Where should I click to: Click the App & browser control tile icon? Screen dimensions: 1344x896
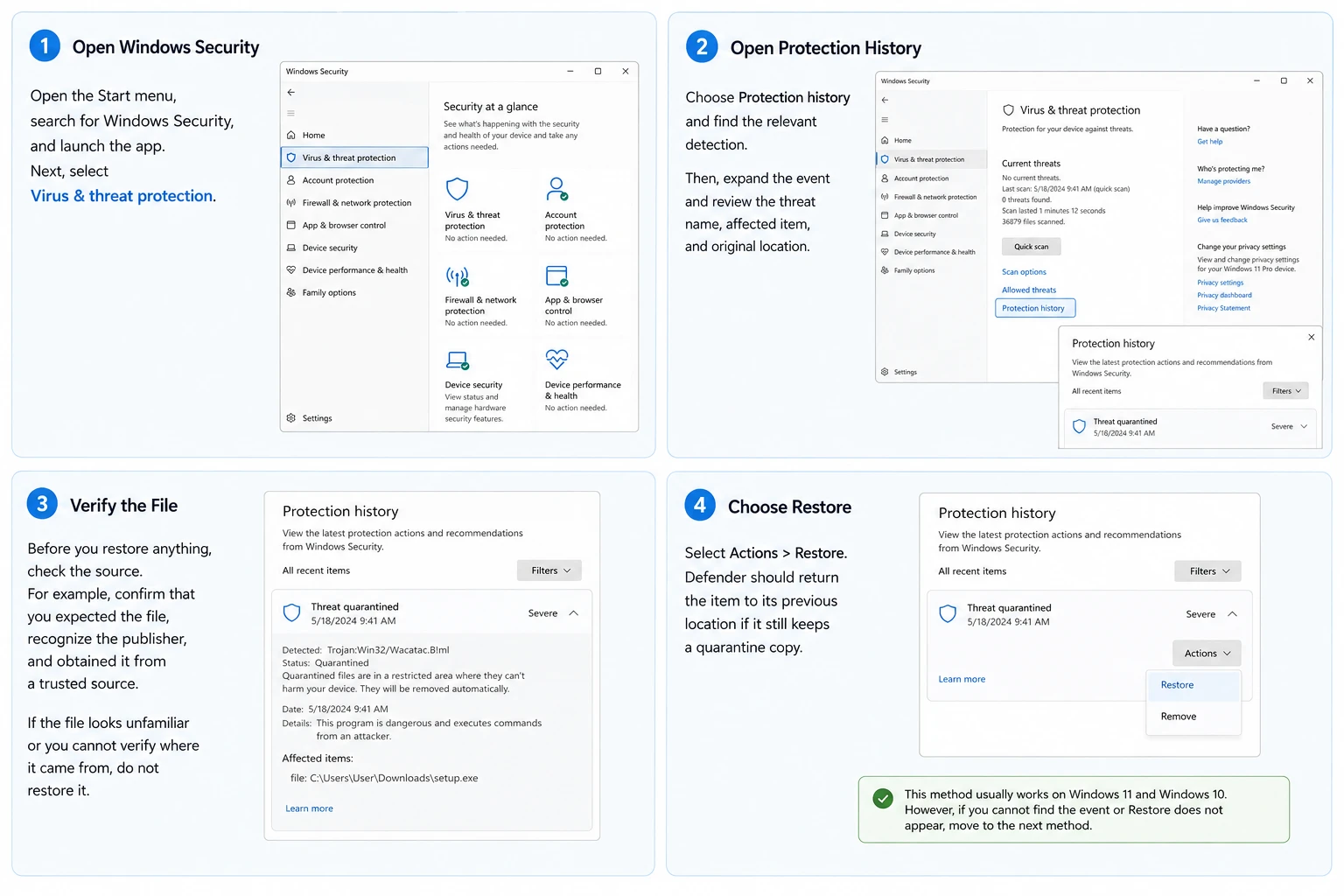557,276
